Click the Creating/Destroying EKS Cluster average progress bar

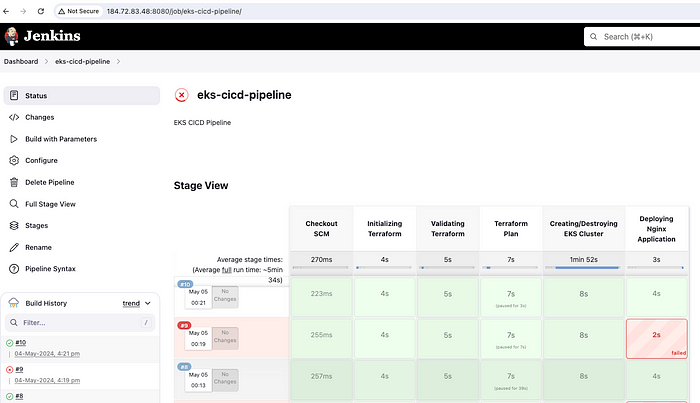pos(583,267)
